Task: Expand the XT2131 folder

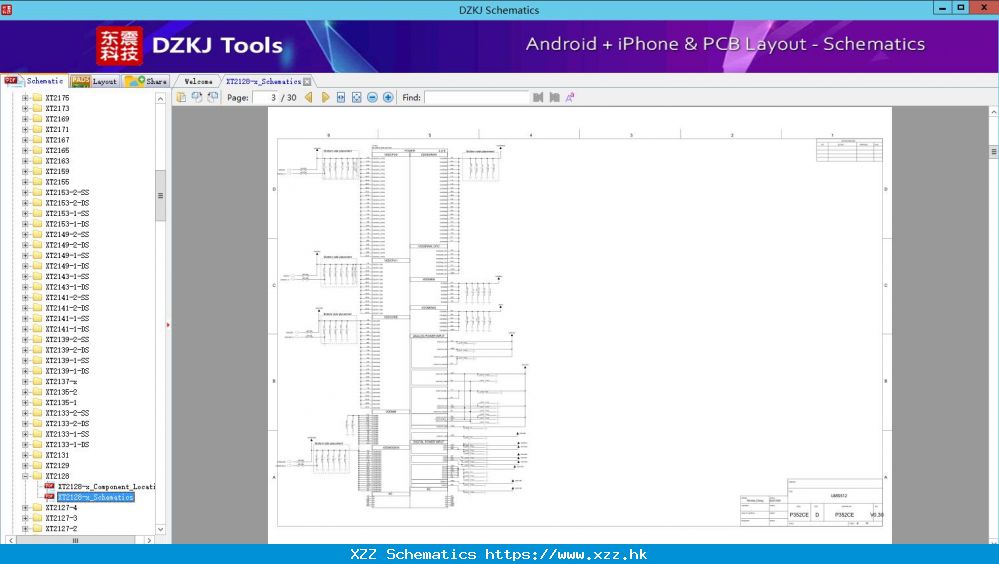Action: point(25,455)
